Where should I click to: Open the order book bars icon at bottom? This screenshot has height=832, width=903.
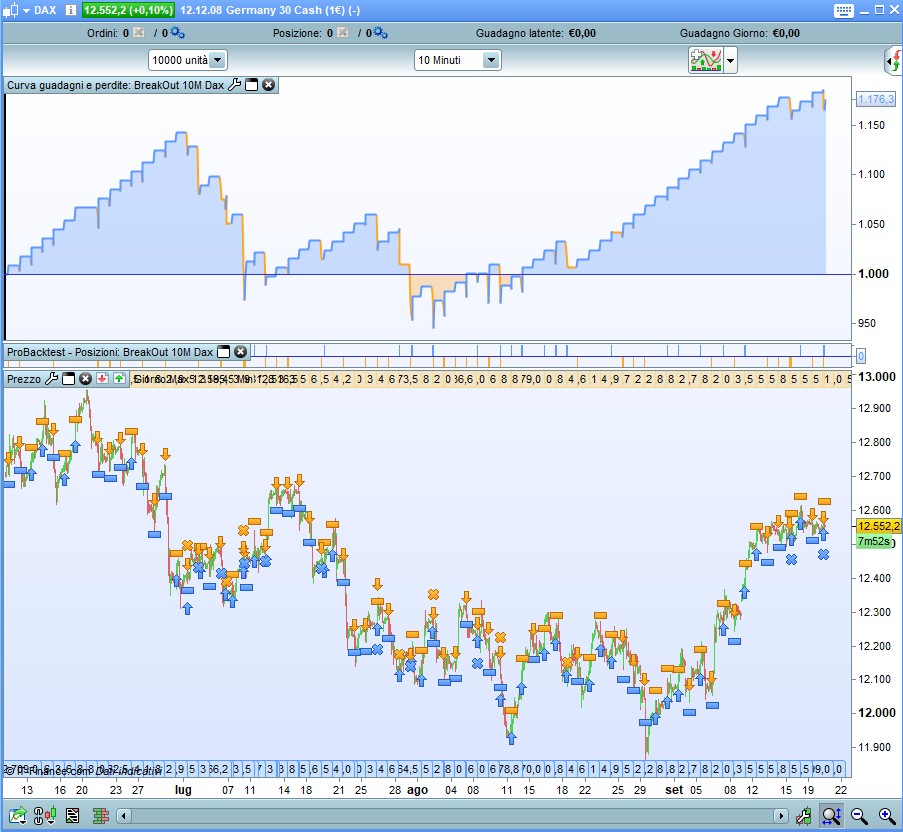coord(101,815)
